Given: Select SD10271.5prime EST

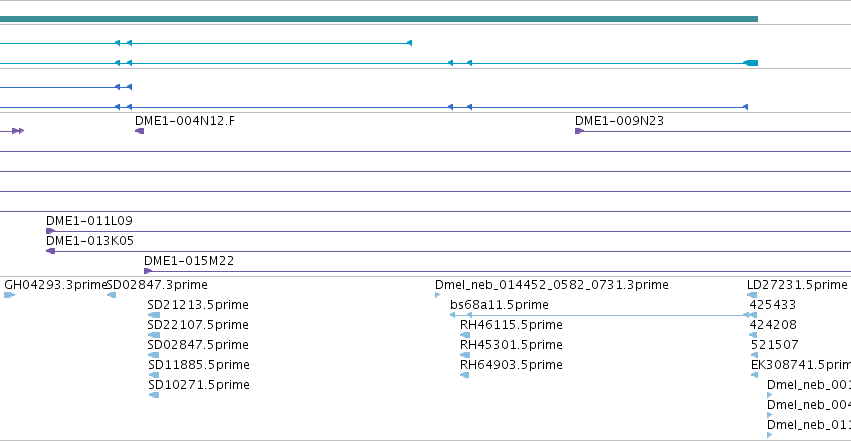Looking at the screenshot, I should [x=199, y=385].
